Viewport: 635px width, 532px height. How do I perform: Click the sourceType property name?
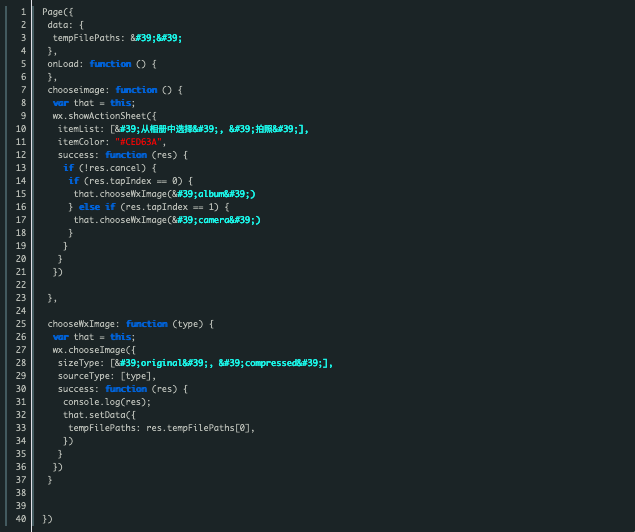tap(84, 376)
